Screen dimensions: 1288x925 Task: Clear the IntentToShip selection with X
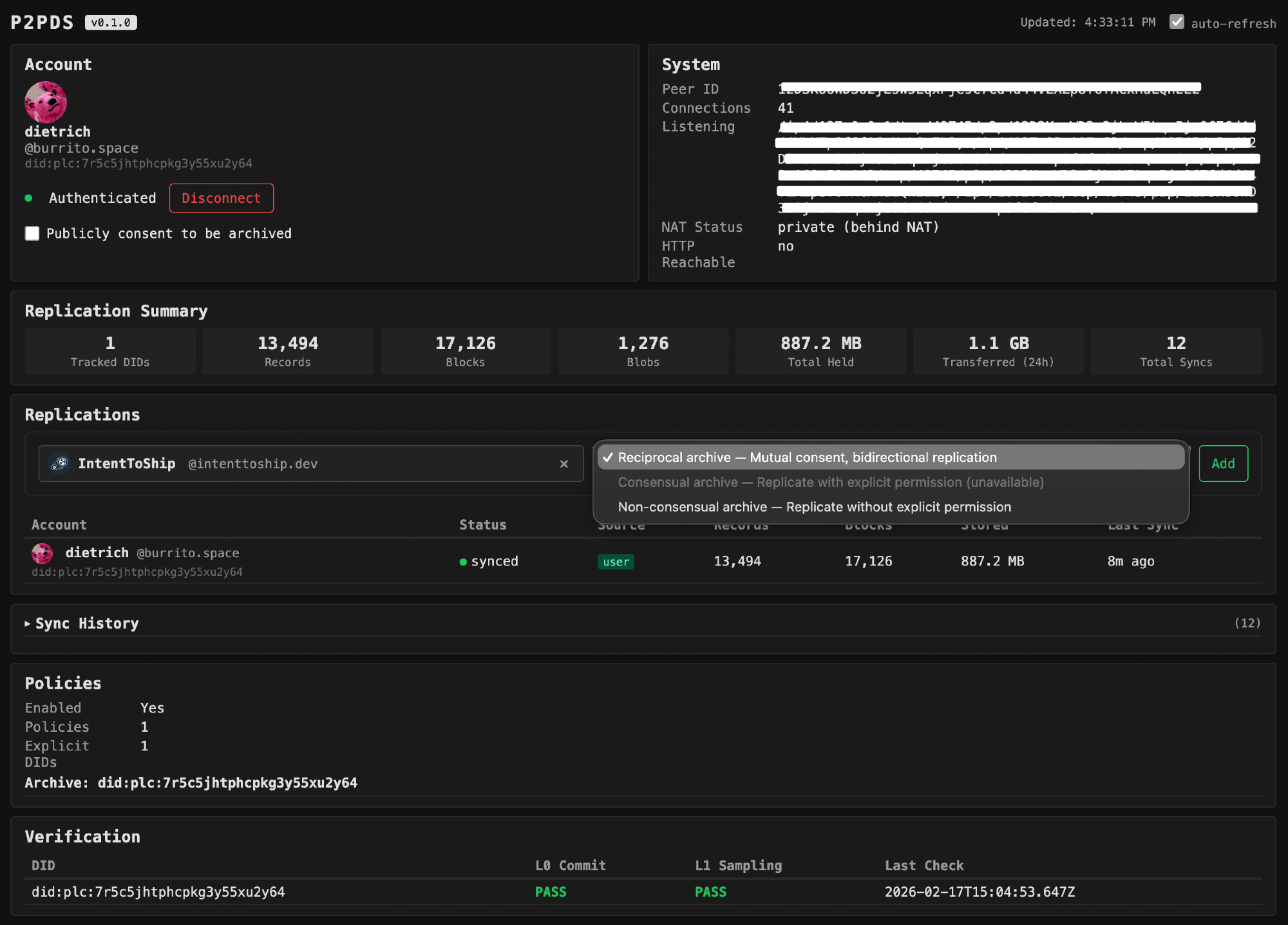click(x=563, y=464)
